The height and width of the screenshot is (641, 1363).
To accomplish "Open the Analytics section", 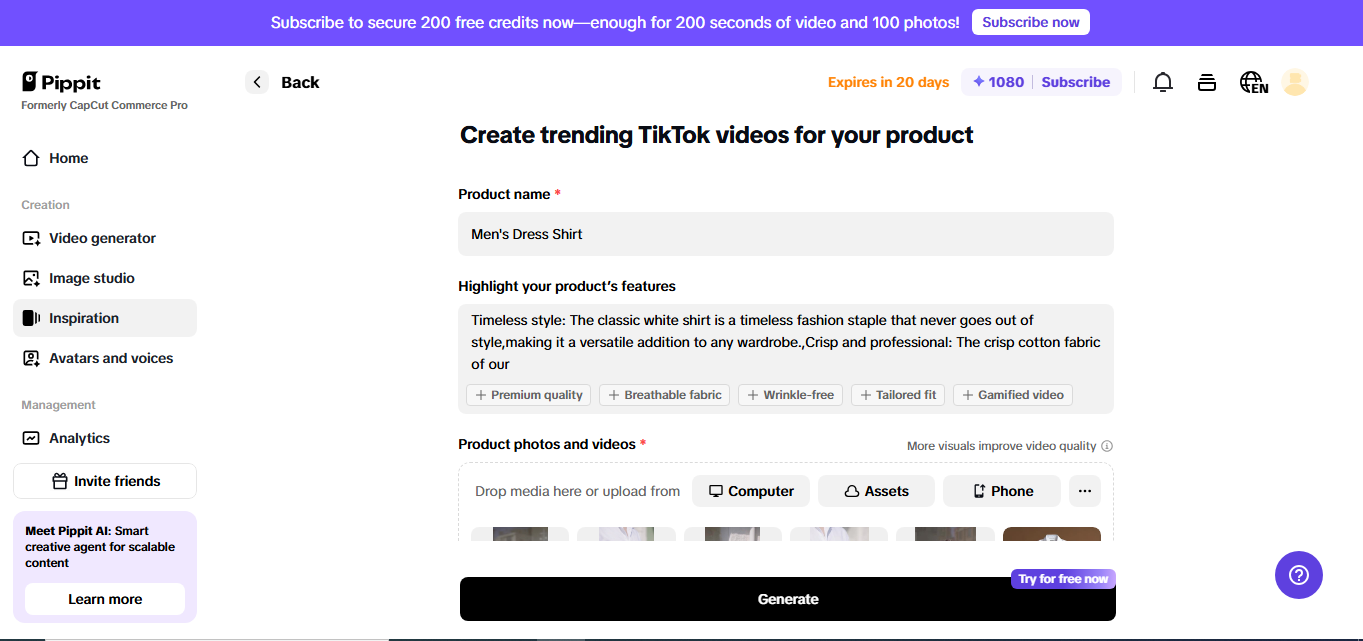I will [79, 438].
